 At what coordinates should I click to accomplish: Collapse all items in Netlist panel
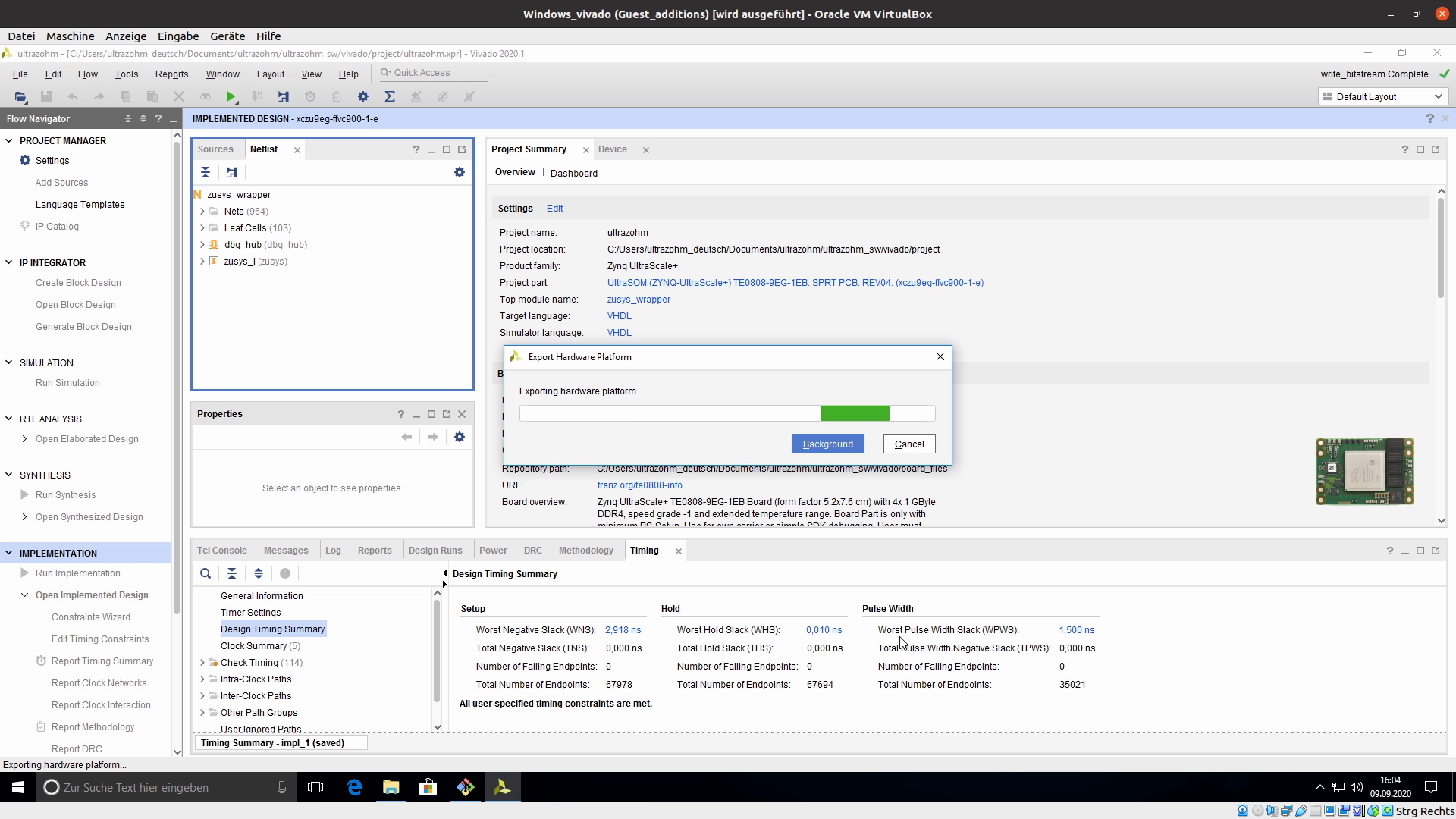coord(206,172)
